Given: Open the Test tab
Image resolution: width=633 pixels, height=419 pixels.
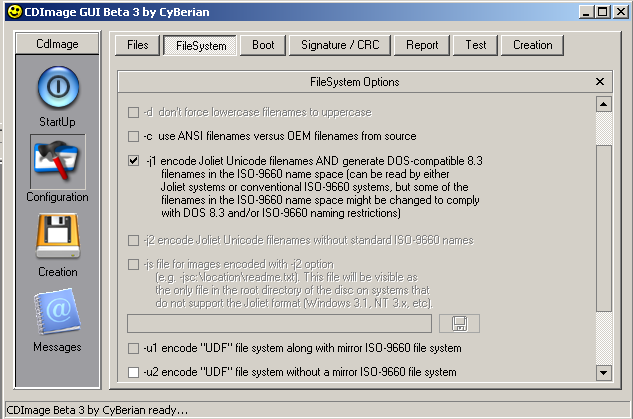Looking at the screenshot, I should (476, 45).
